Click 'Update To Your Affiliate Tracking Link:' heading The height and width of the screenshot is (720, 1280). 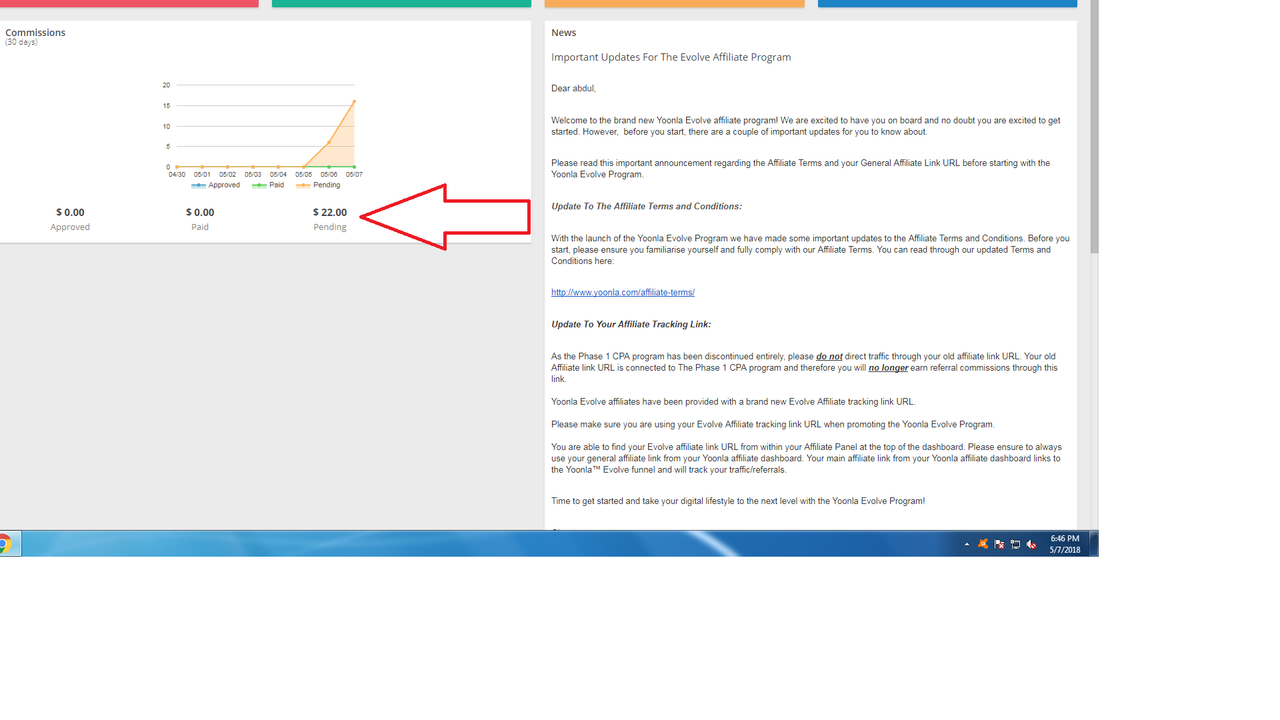click(631, 324)
